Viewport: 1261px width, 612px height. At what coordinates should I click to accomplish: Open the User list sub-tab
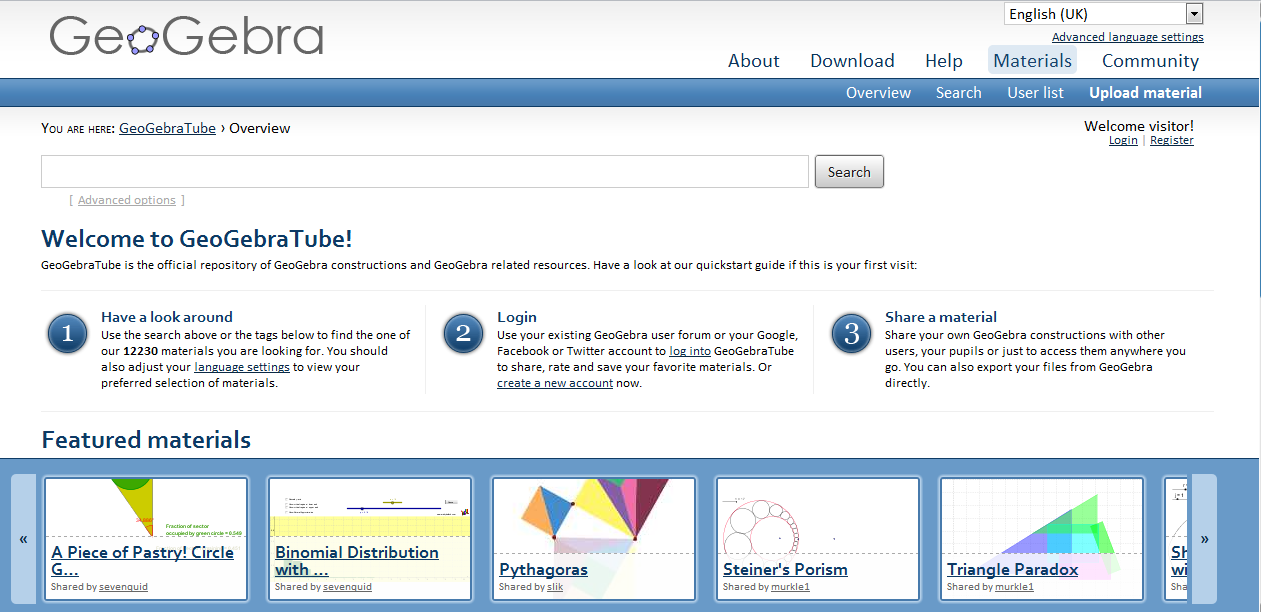tap(1035, 93)
